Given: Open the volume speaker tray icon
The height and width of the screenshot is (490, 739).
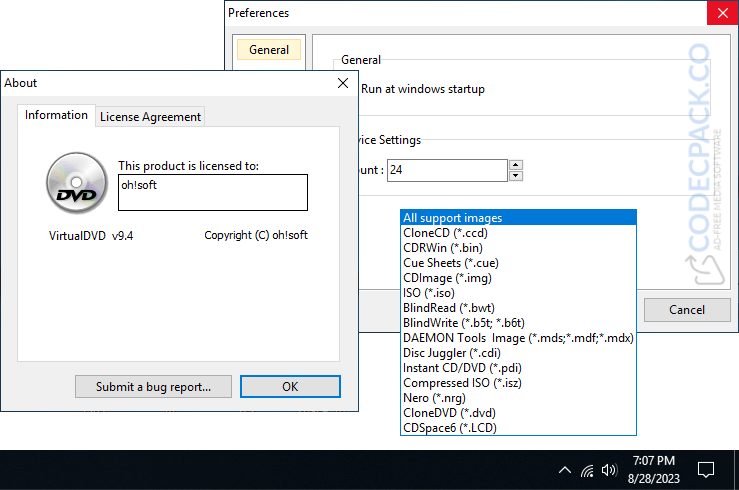Looking at the screenshot, I should point(609,470).
